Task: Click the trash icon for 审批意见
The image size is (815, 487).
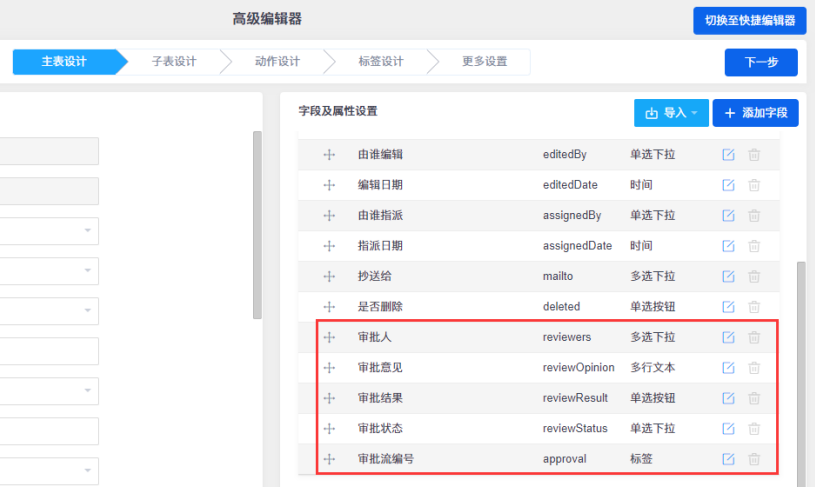Action: pos(754,367)
